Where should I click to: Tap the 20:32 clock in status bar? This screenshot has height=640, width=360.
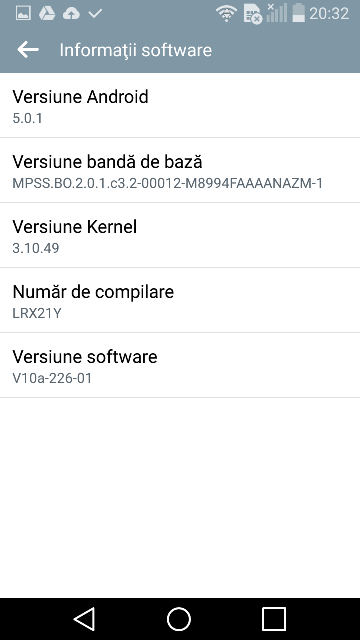coord(329,13)
